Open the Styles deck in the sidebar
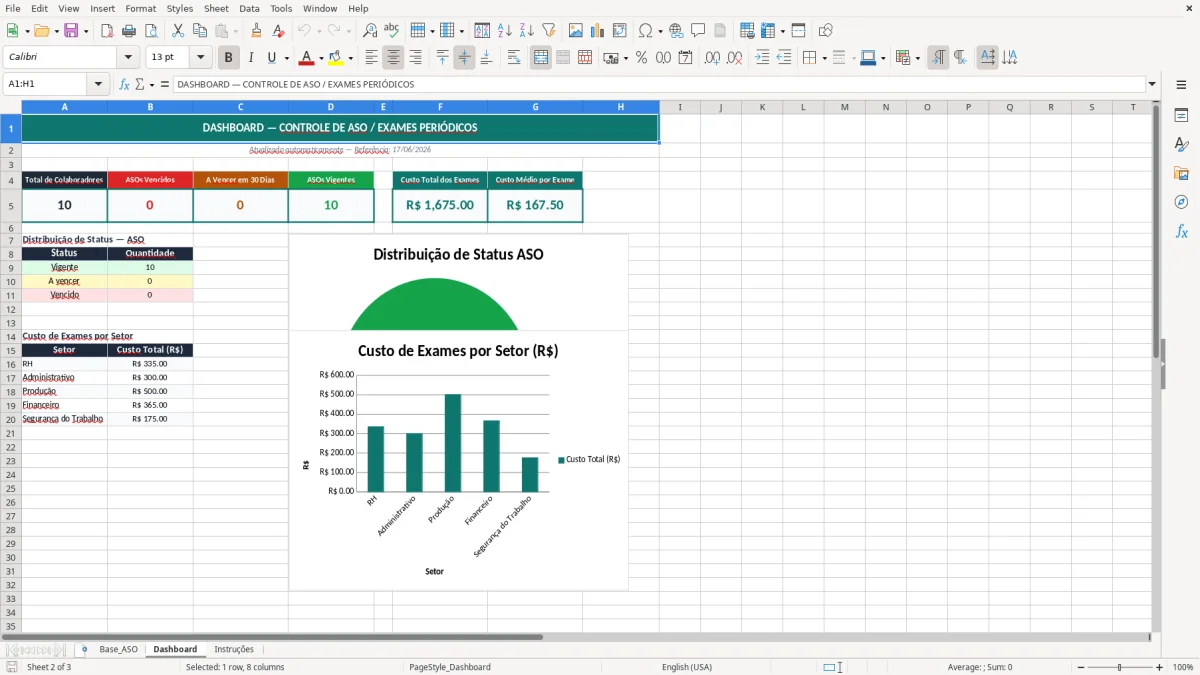The image size is (1200, 675). tap(1181, 144)
